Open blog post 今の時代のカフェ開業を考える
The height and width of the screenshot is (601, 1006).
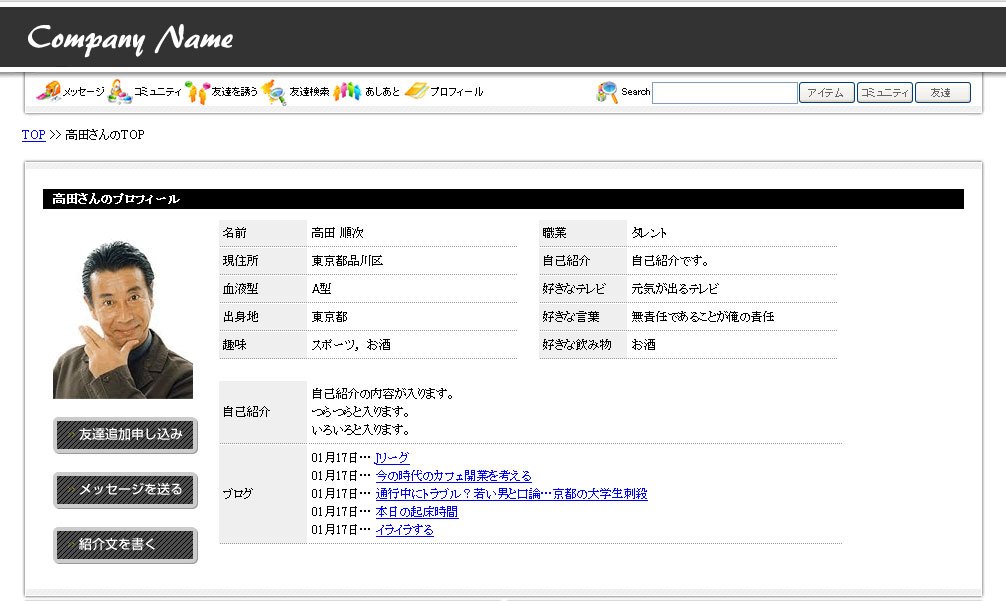tap(453, 476)
